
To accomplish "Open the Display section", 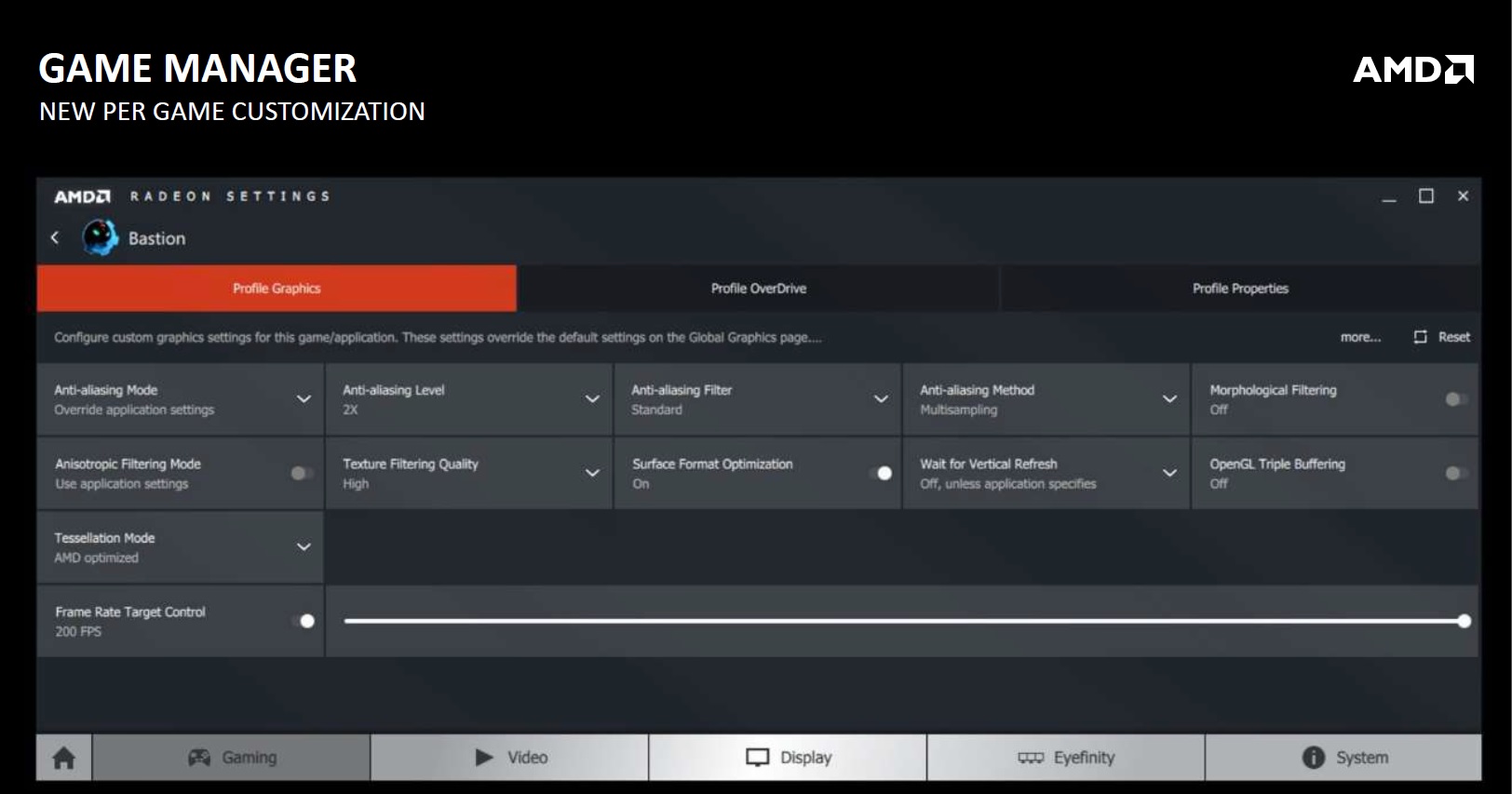I will click(788, 758).
